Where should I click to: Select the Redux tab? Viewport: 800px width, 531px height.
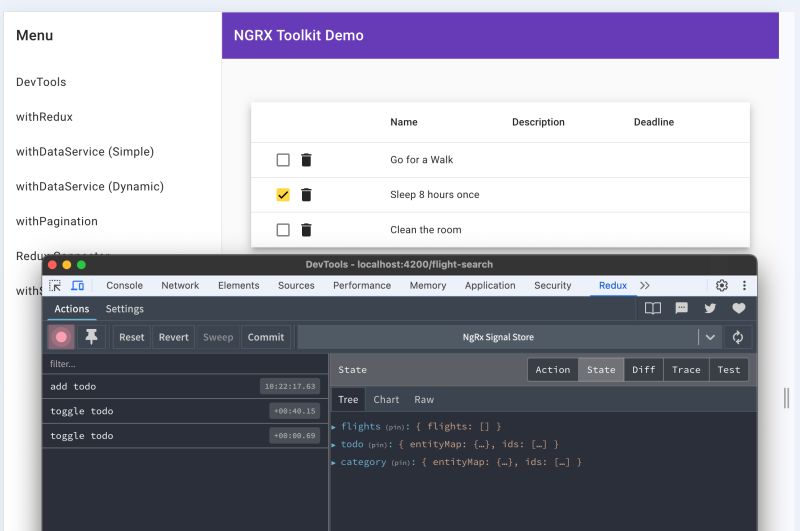pyautogui.click(x=613, y=286)
